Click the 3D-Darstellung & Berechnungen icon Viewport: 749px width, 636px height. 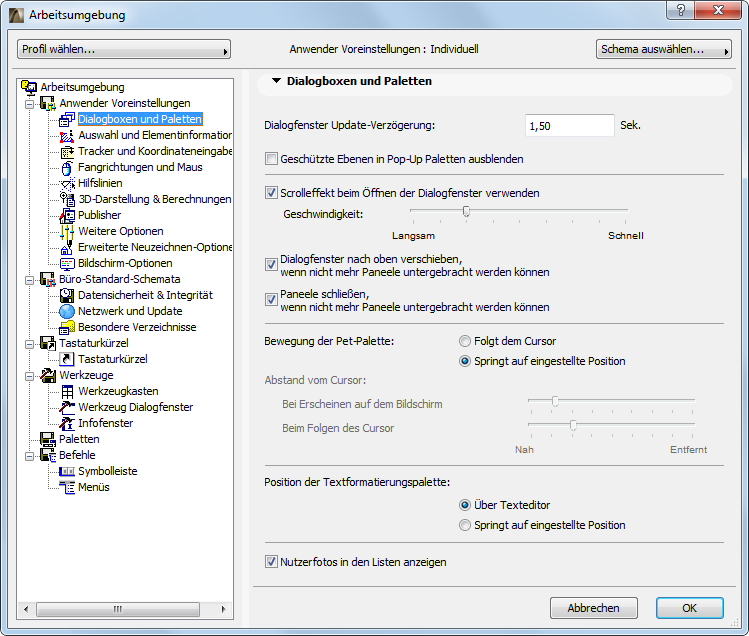[67, 199]
